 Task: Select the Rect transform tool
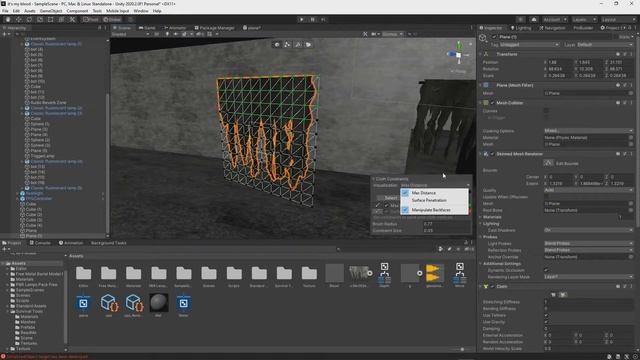51,19
